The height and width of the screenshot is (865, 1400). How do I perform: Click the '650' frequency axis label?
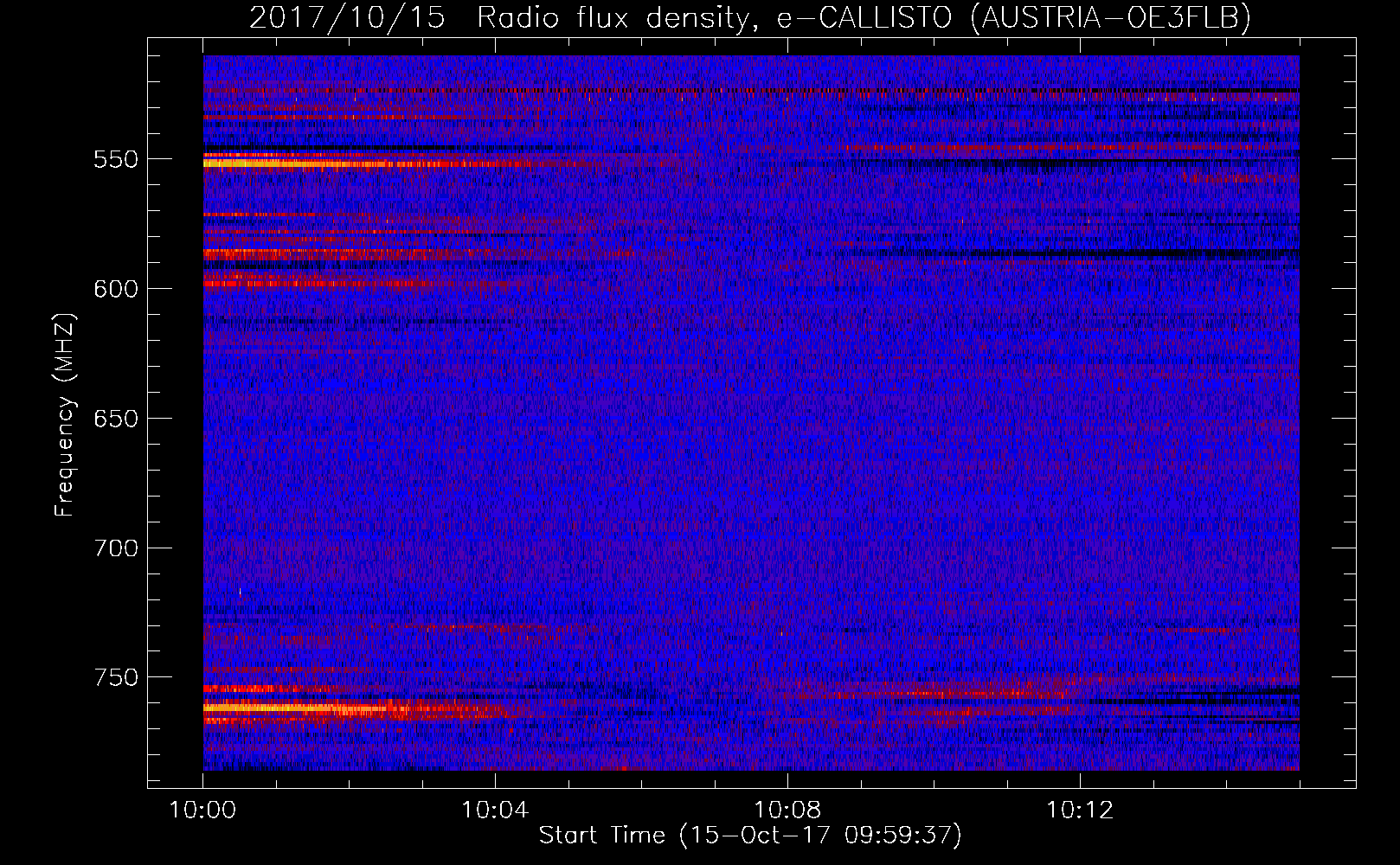click(116, 420)
